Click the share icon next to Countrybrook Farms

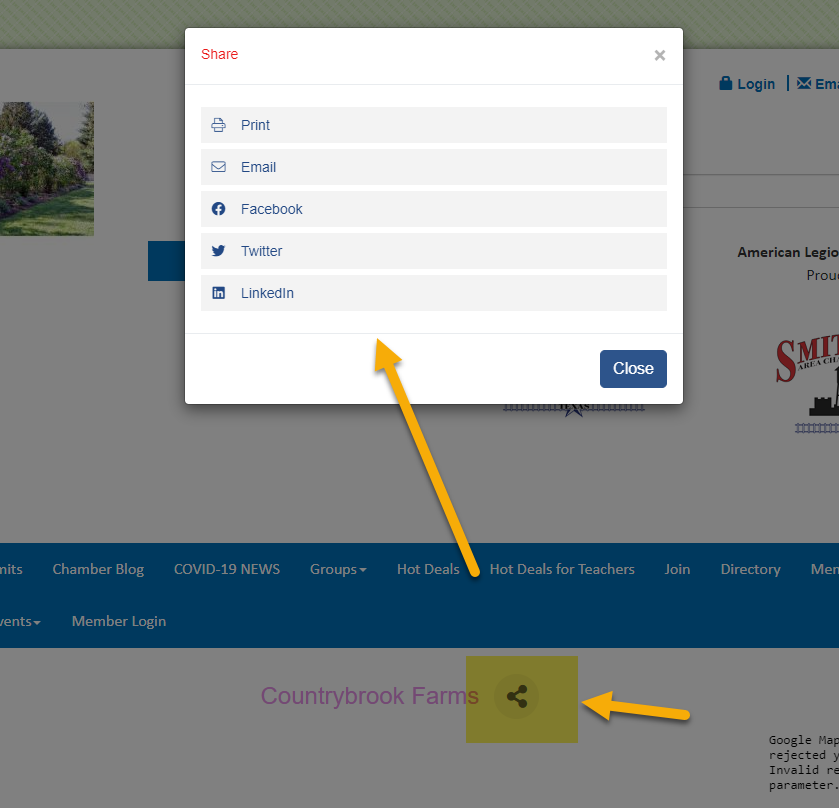517,697
